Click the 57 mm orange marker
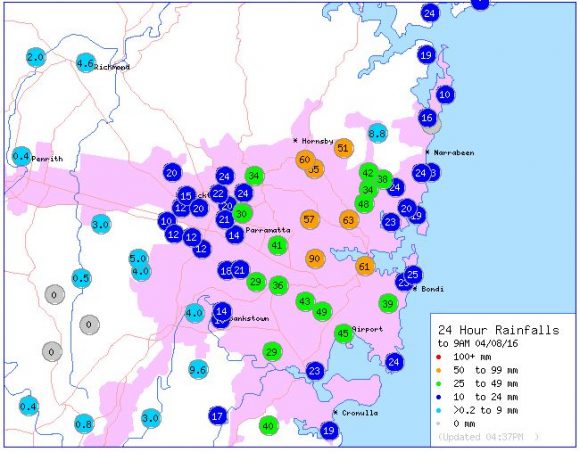The height and width of the screenshot is (452, 580). pos(310,219)
